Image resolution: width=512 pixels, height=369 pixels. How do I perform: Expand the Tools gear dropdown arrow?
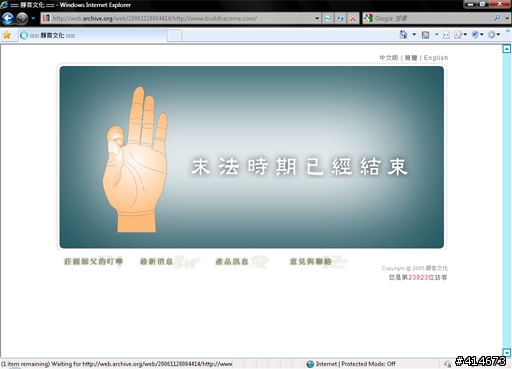[498, 34]
